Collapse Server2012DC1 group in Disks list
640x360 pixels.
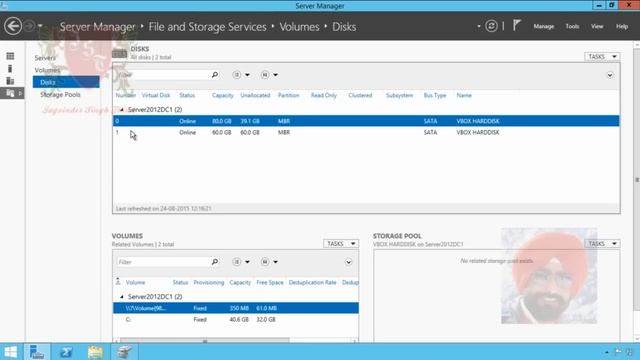[122, 110]
